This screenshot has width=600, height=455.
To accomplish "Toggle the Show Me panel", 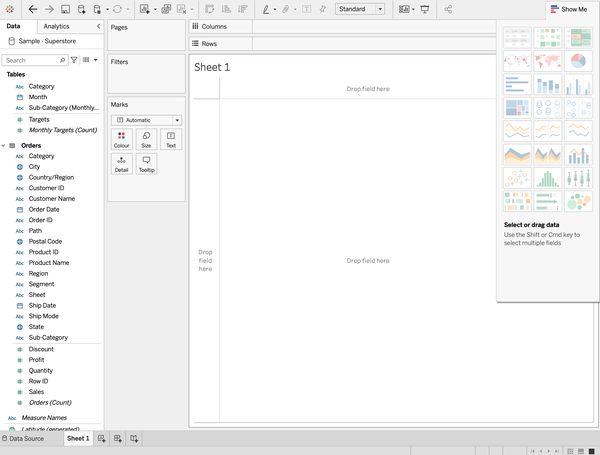I will [568, 9].
